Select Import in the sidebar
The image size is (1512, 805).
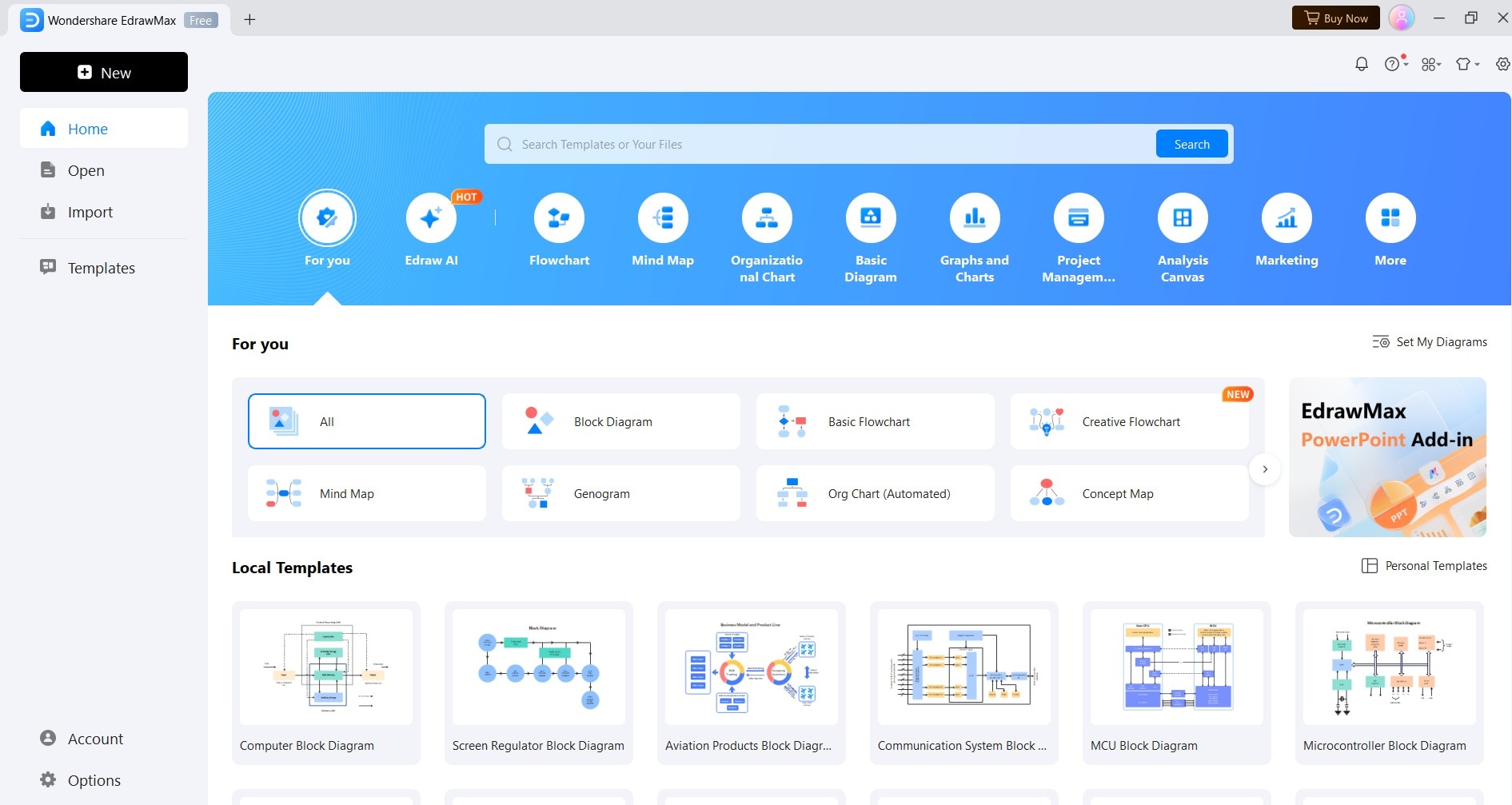coord(104,212)
